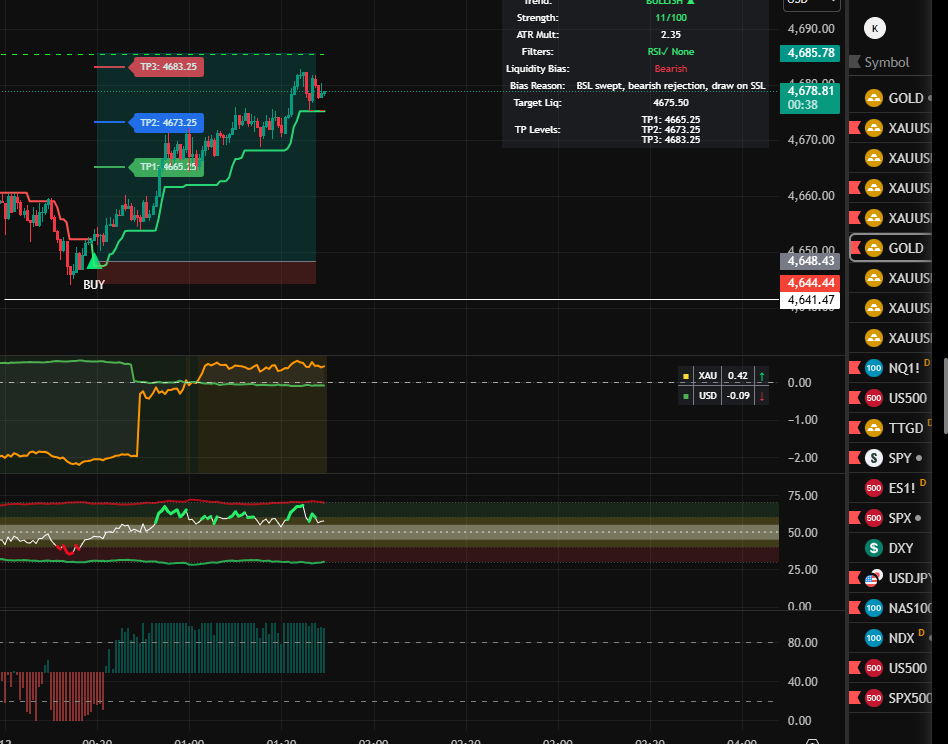Click the ES1! red 500 logo icon
The height and width of the screenshot is (744, 948).
(874, 488)
